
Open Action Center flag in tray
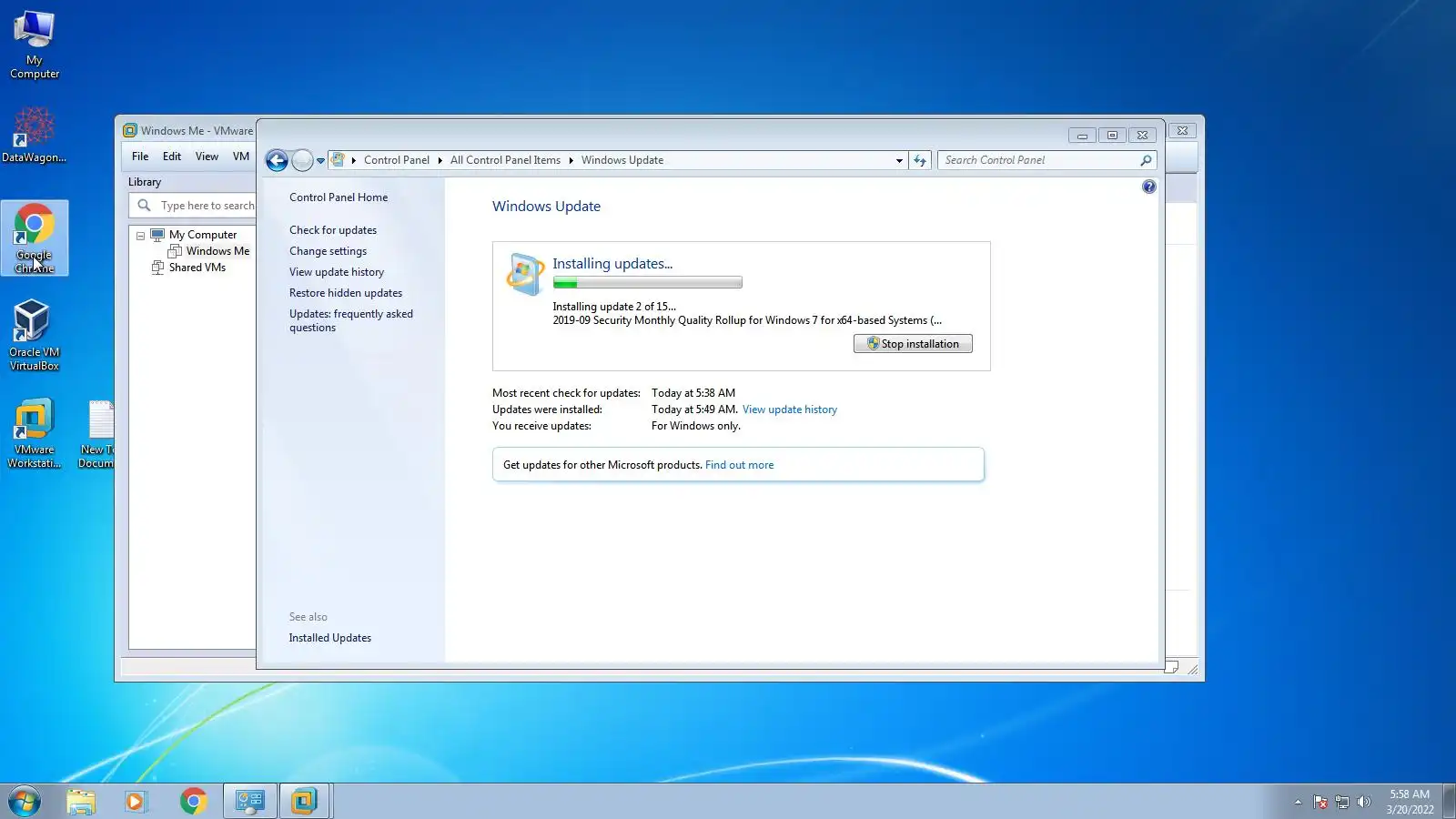[1320, 802]
